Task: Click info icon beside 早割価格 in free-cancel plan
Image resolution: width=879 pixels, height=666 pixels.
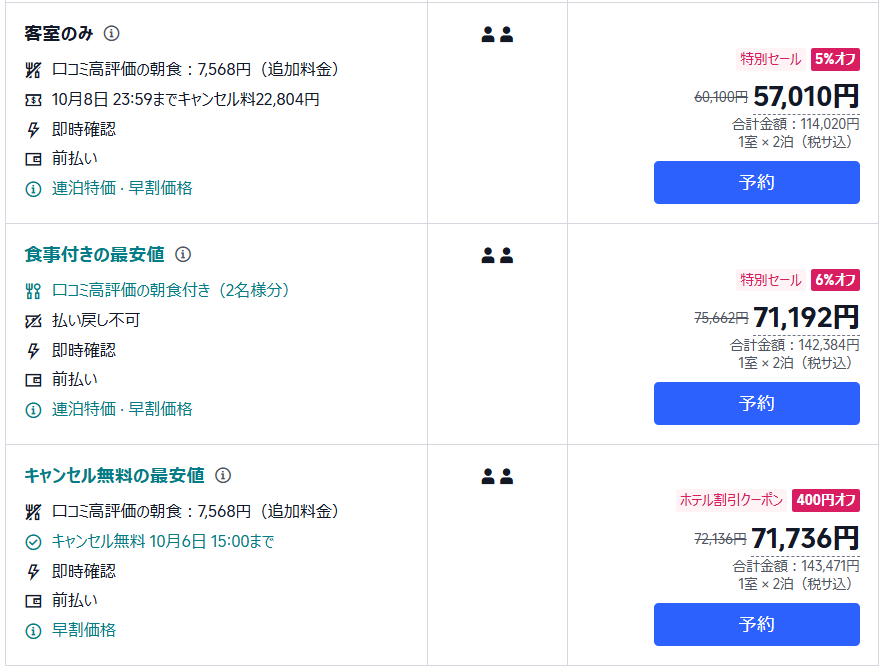Action: pyautogui.click(x=33, y=630)
